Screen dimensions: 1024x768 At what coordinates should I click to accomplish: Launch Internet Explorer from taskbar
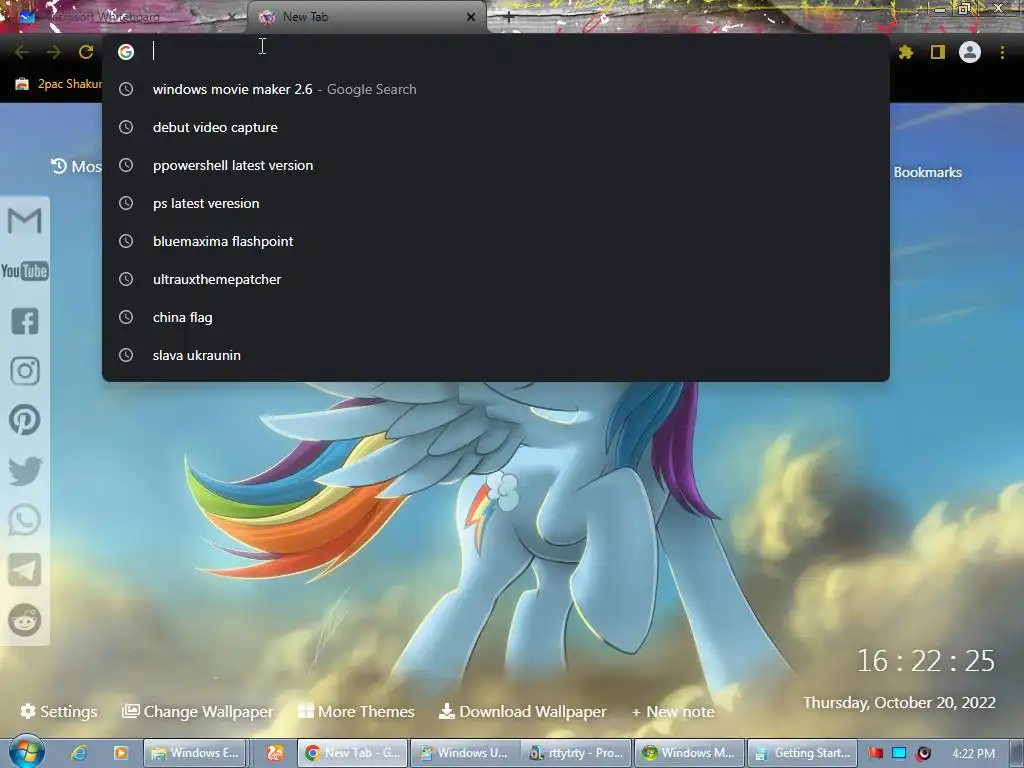click(79, 753)
